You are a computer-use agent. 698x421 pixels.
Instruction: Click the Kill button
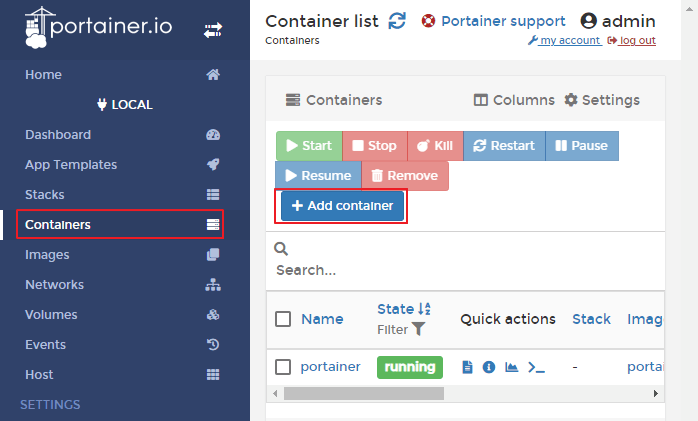click(x=435, y=146)
